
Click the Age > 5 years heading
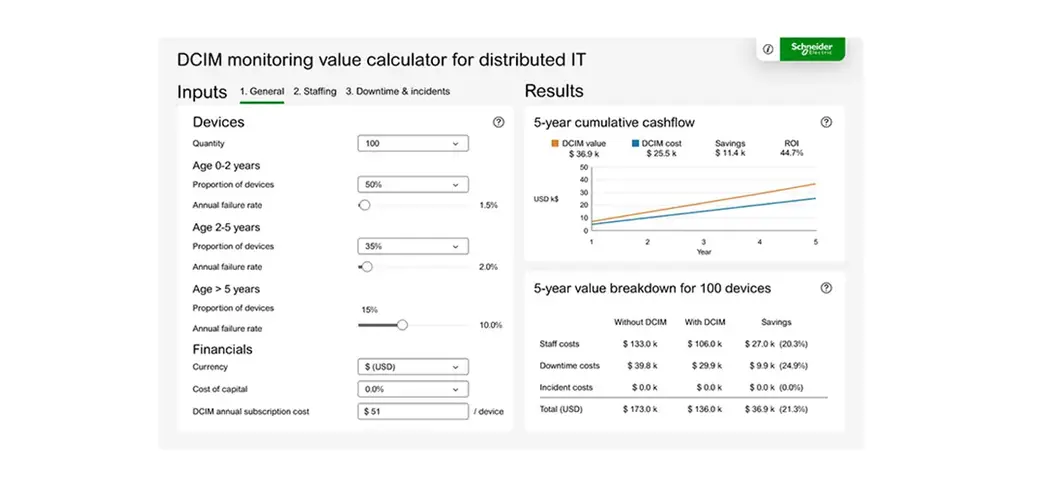tap(226, 289)
